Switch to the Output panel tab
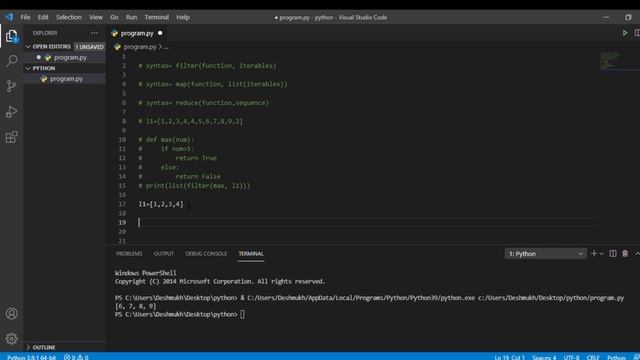640x360 pixels. (164, 254)
